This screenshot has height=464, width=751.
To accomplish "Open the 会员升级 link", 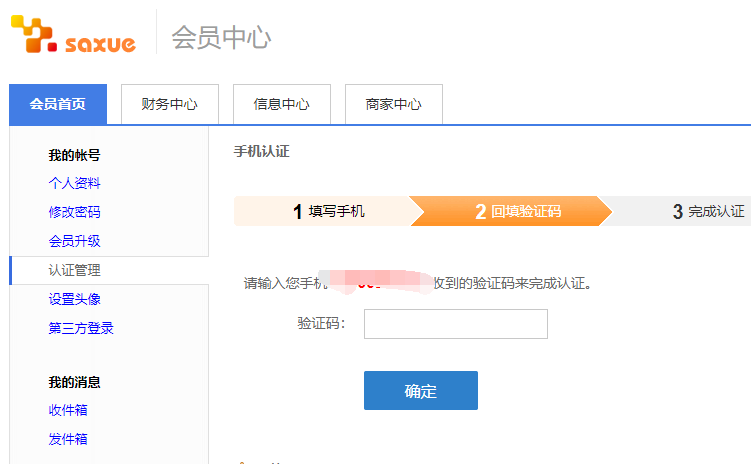I will click(74, 241).
